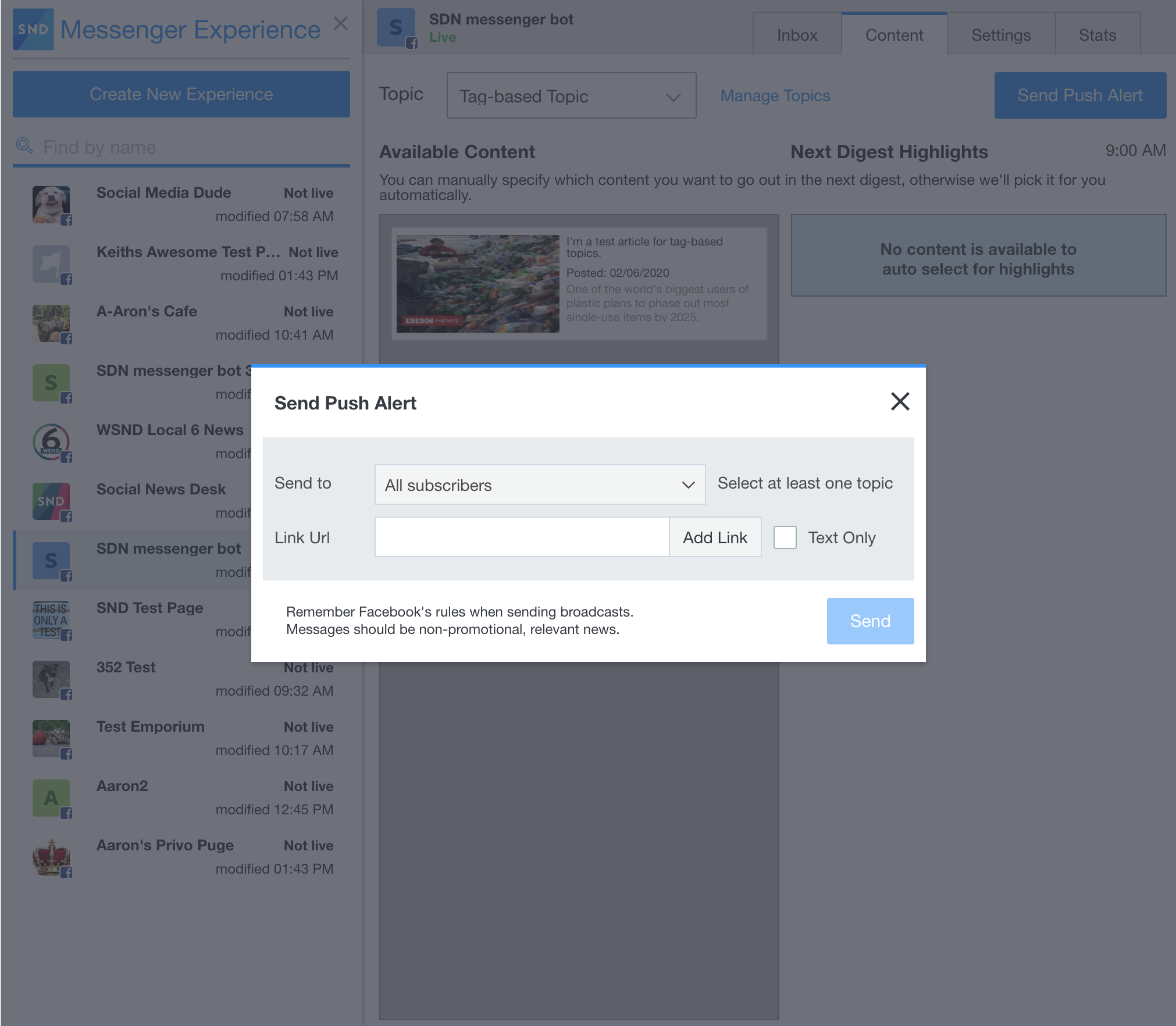The image size is (1176, 1026).
Task: Click the magnifier search icon
Action: coord(24,145)
